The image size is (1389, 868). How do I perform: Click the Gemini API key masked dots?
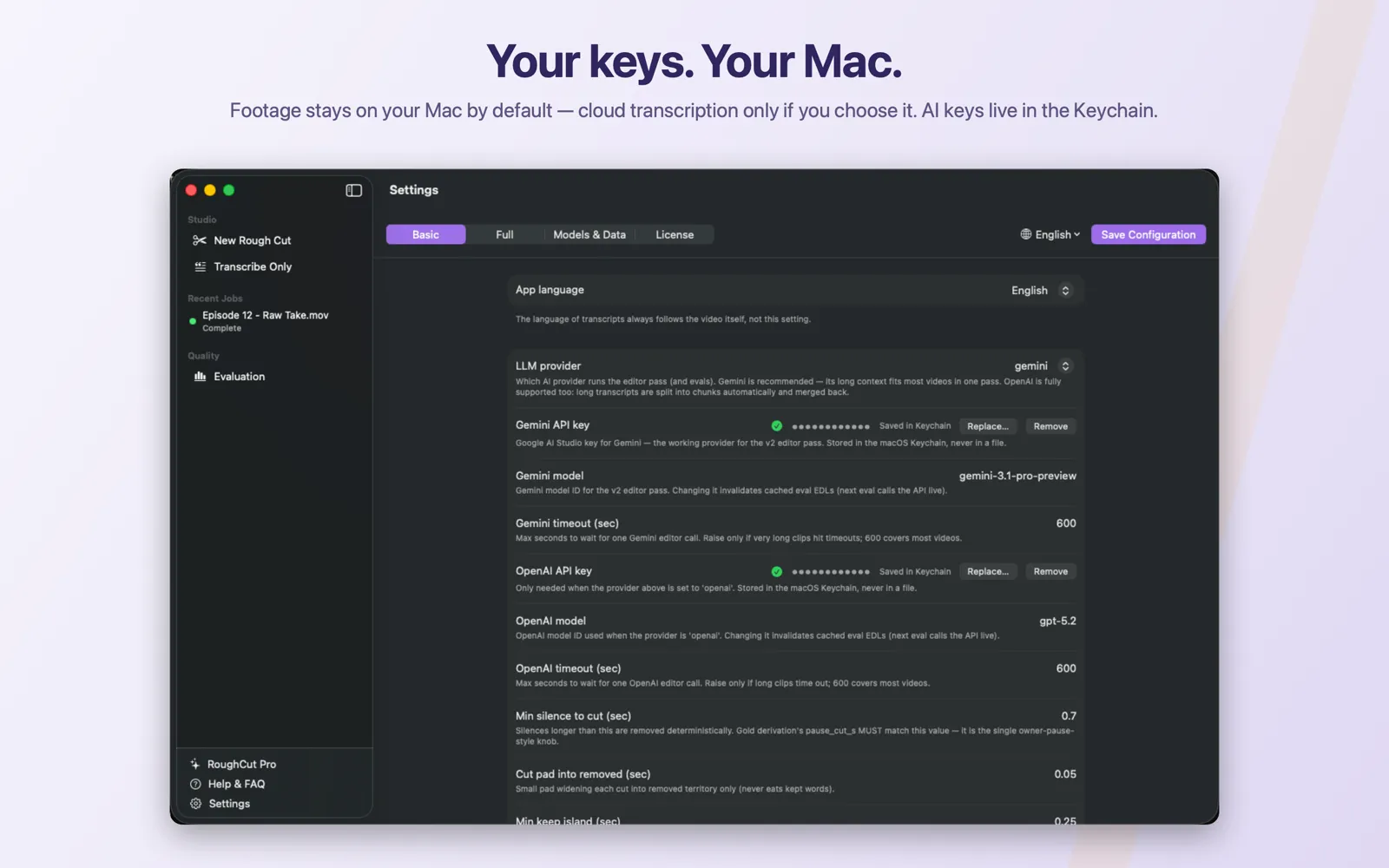tap(831, 426)
